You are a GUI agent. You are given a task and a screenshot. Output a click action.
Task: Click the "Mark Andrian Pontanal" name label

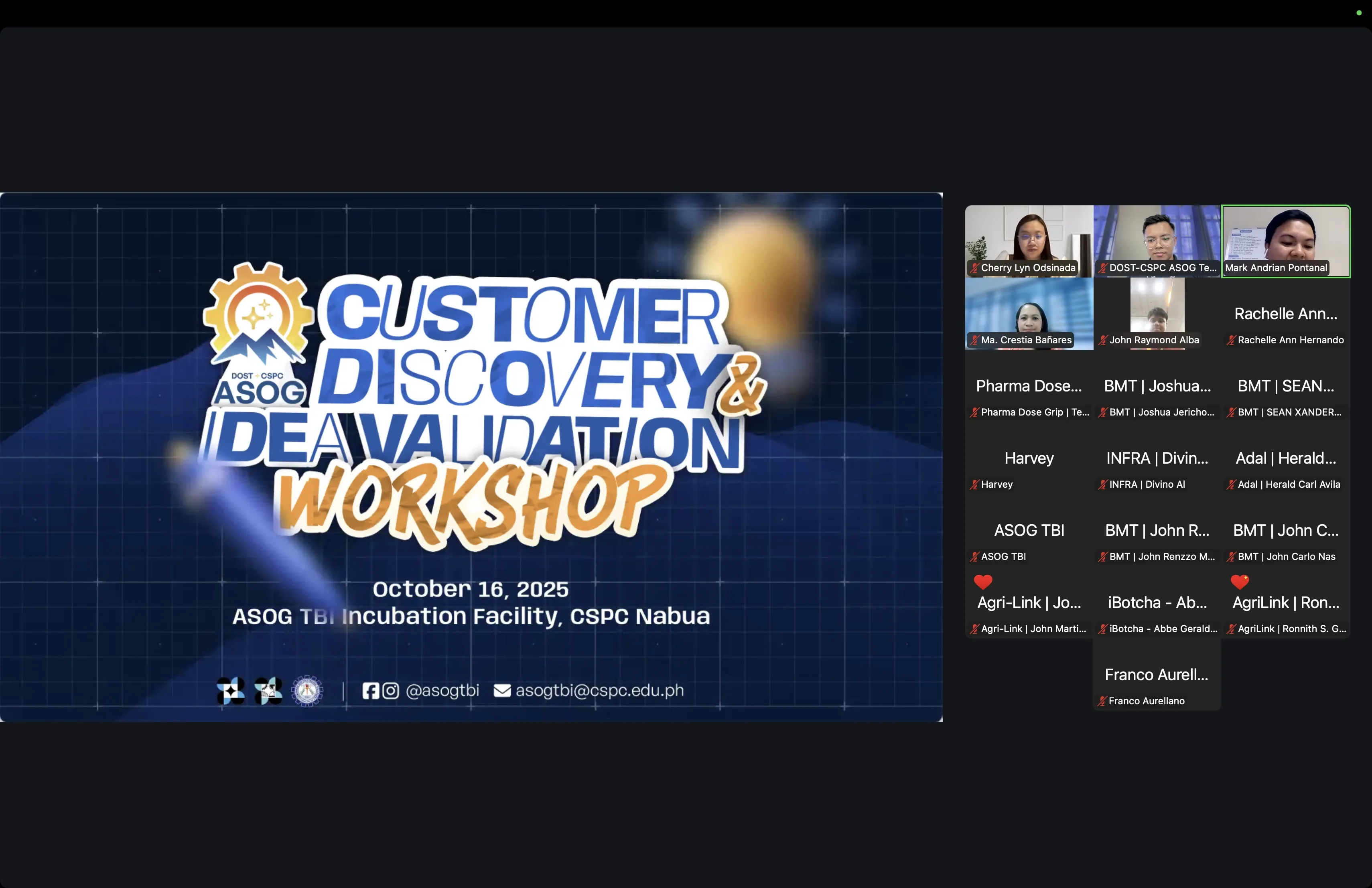coord(1276,268)
